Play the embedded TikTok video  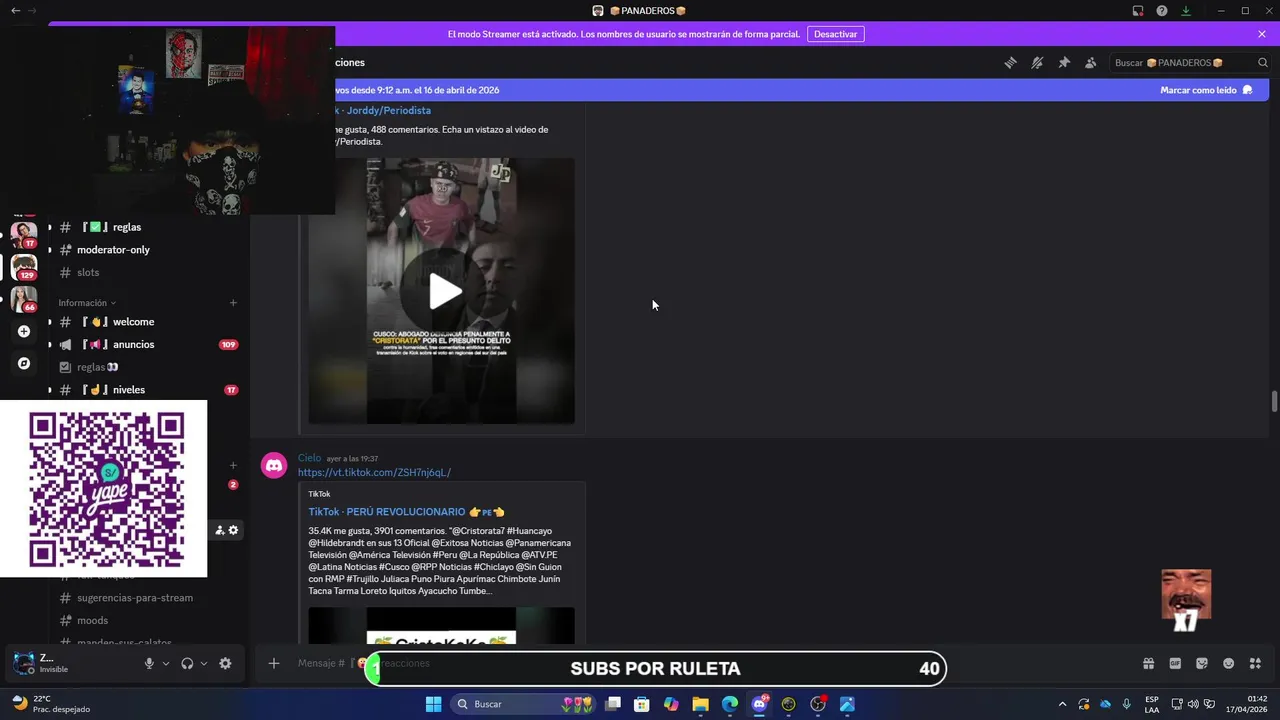click(x=445, y=291)
